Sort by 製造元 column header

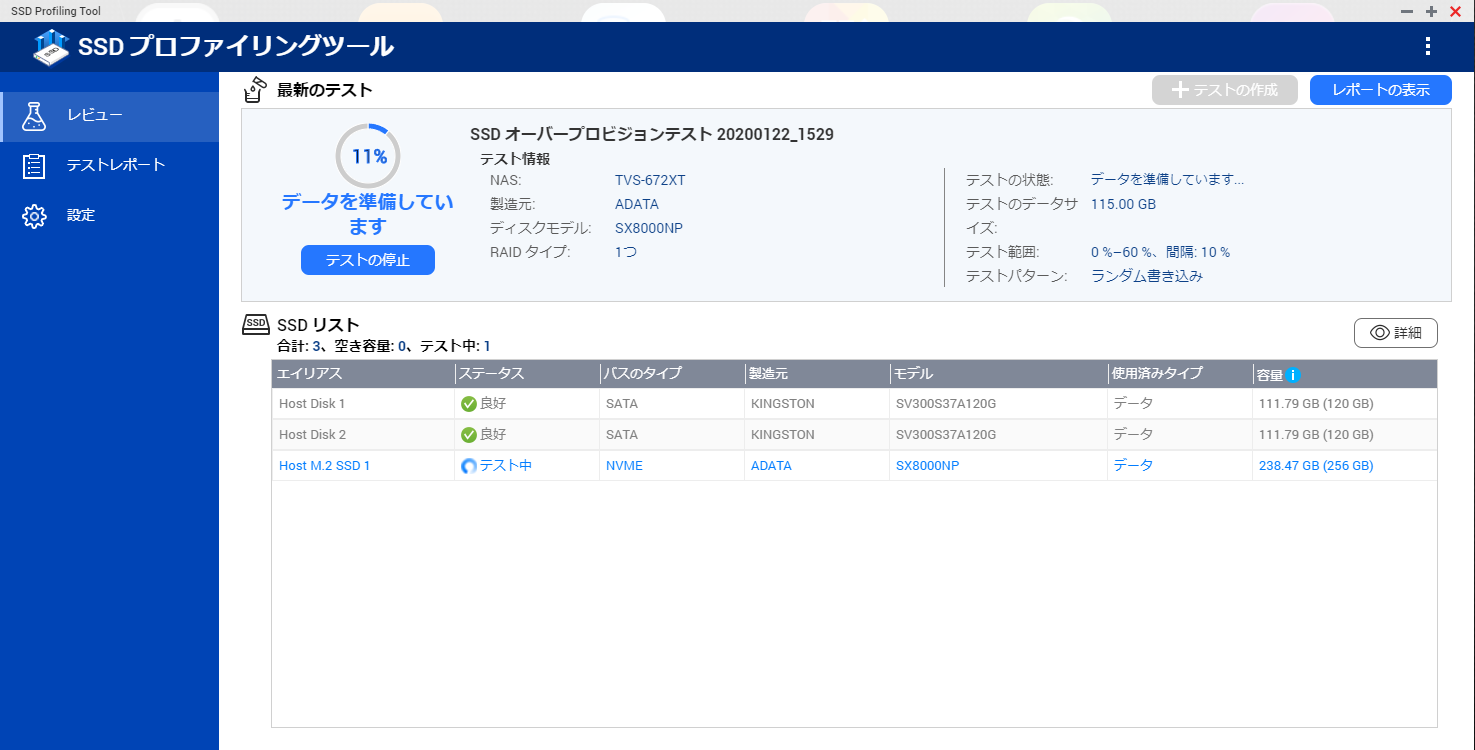tap(817, 374)
